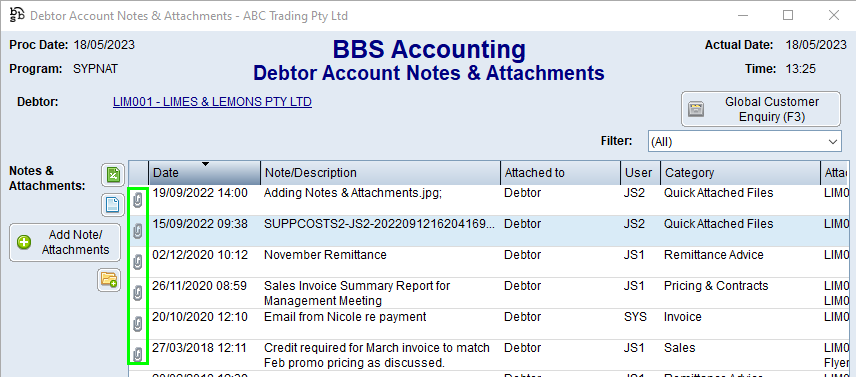Click the Category column header
This screenshot has height=377, width=856.
(x=740, y=173)
